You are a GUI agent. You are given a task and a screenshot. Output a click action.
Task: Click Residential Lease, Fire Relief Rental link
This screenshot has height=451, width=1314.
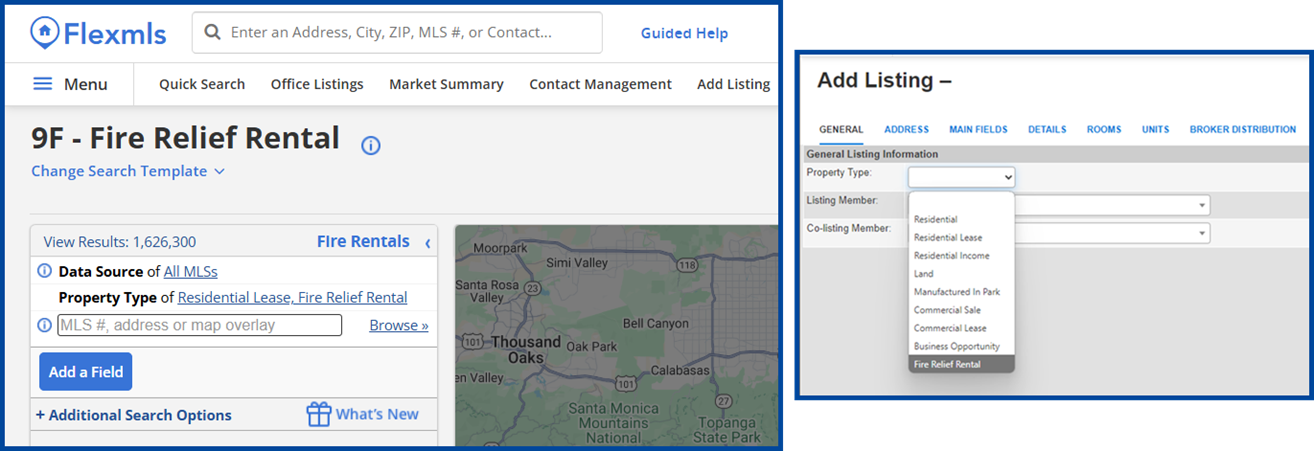(x=292, y=297)
